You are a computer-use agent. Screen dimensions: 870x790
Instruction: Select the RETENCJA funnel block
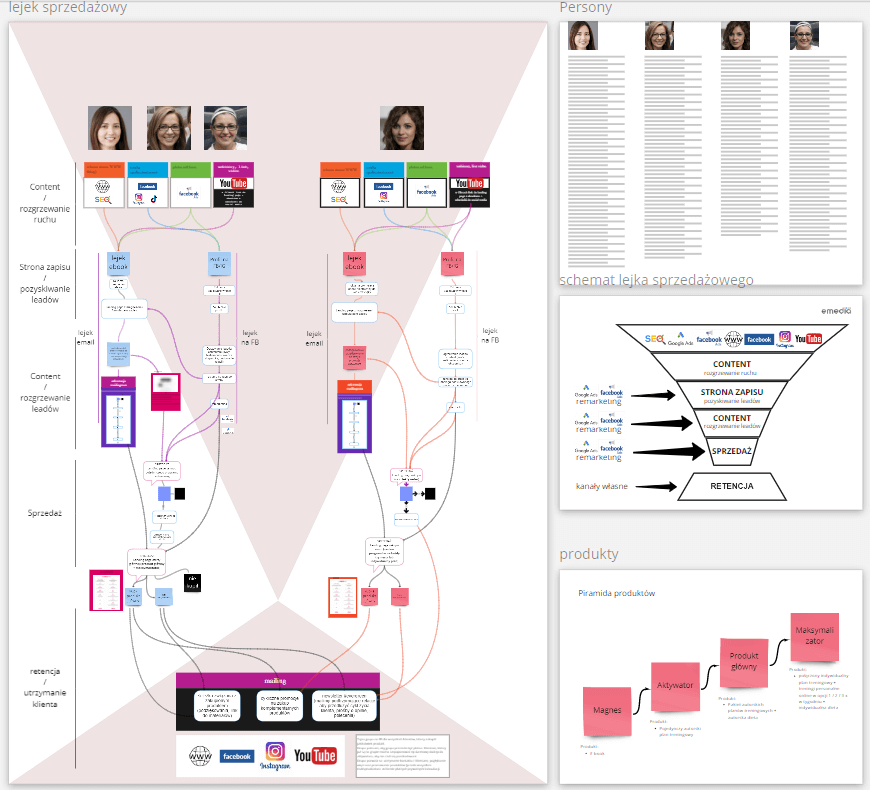point(731,487)
